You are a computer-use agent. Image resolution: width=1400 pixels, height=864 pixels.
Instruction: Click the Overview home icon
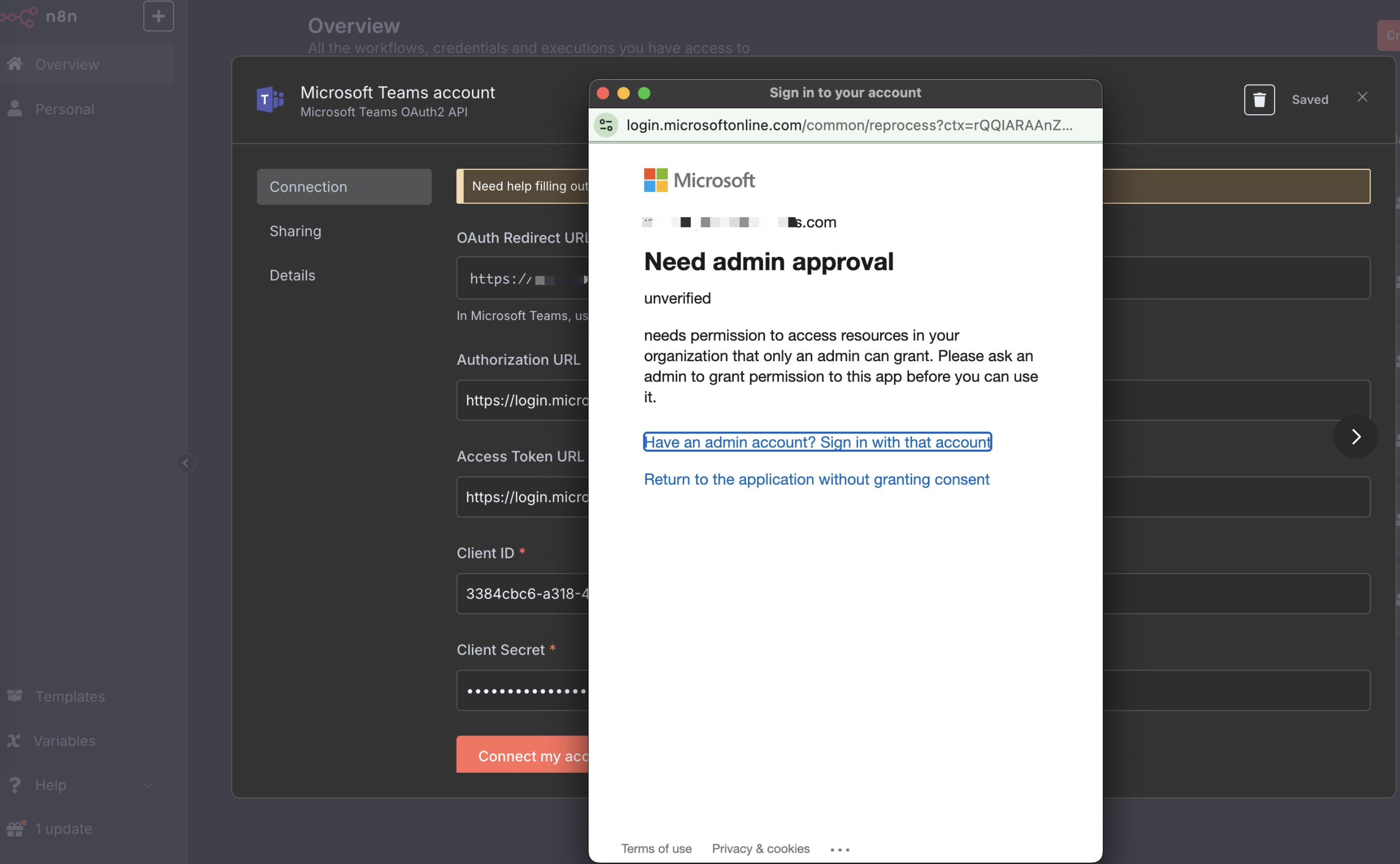tap(15, 63)
